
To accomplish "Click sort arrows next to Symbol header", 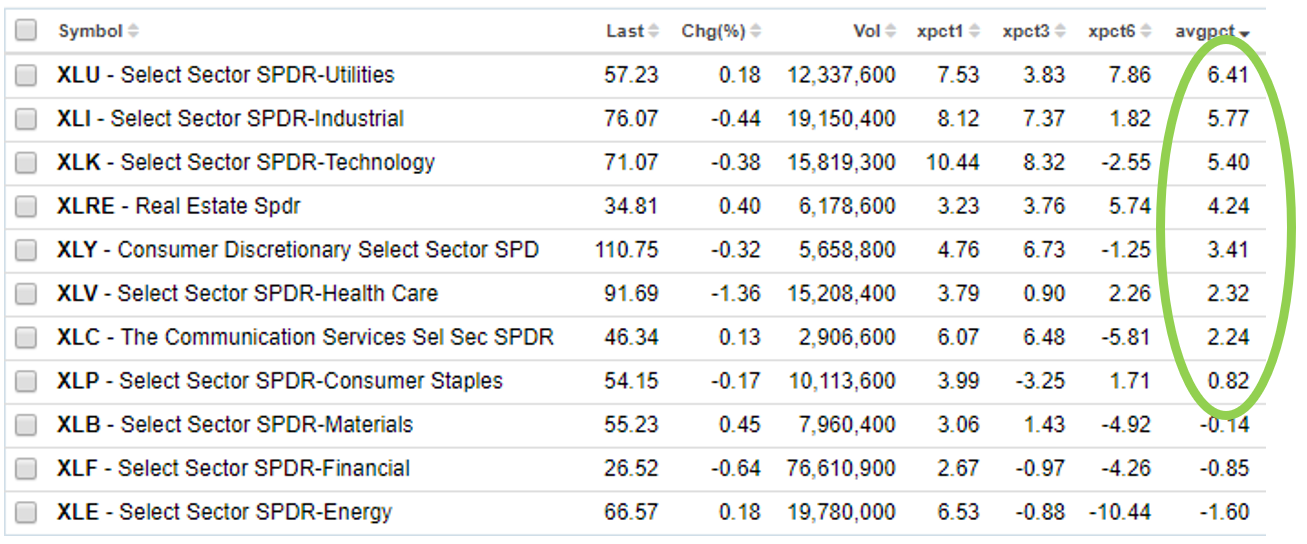I will [134, 32].
